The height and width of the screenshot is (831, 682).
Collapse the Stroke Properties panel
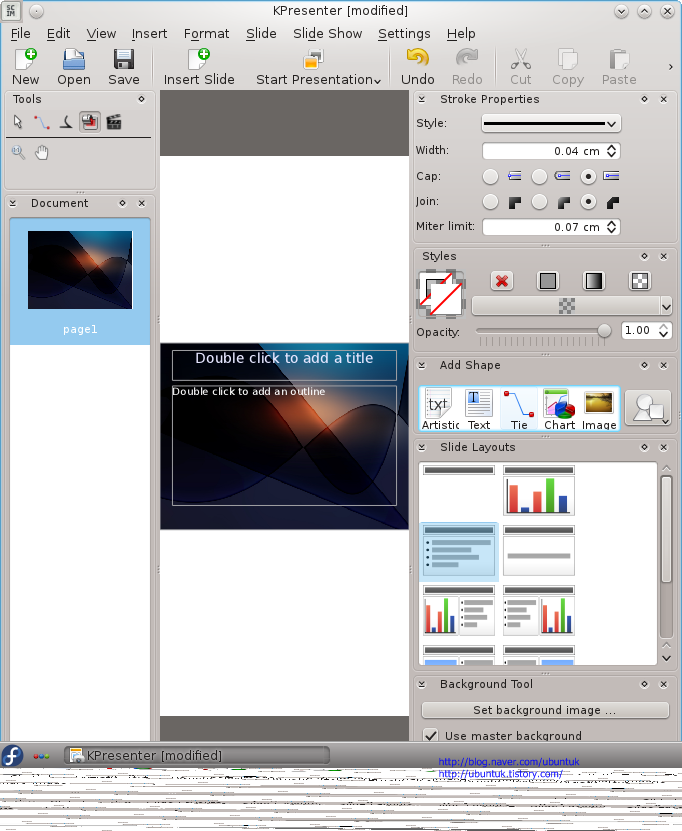(x=422, y=99)
